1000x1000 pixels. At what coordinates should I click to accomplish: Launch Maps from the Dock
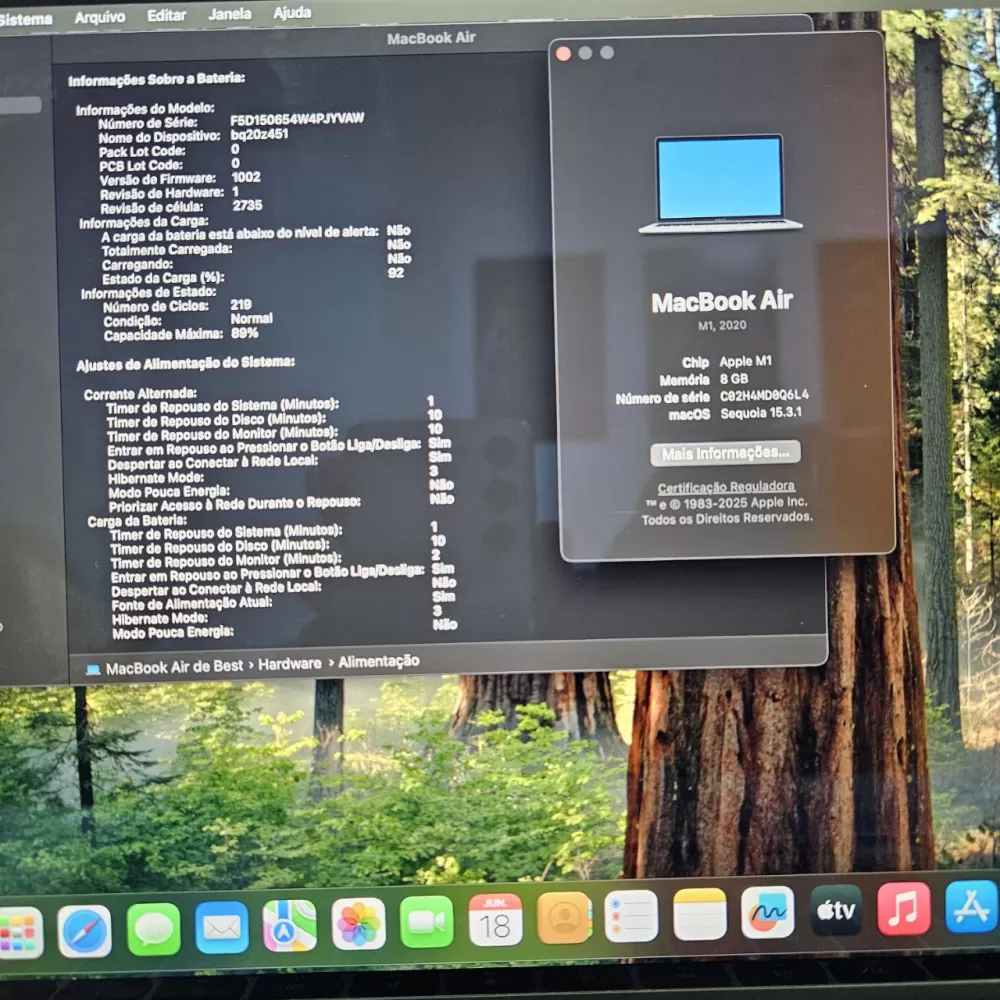[x=290, y=925]
